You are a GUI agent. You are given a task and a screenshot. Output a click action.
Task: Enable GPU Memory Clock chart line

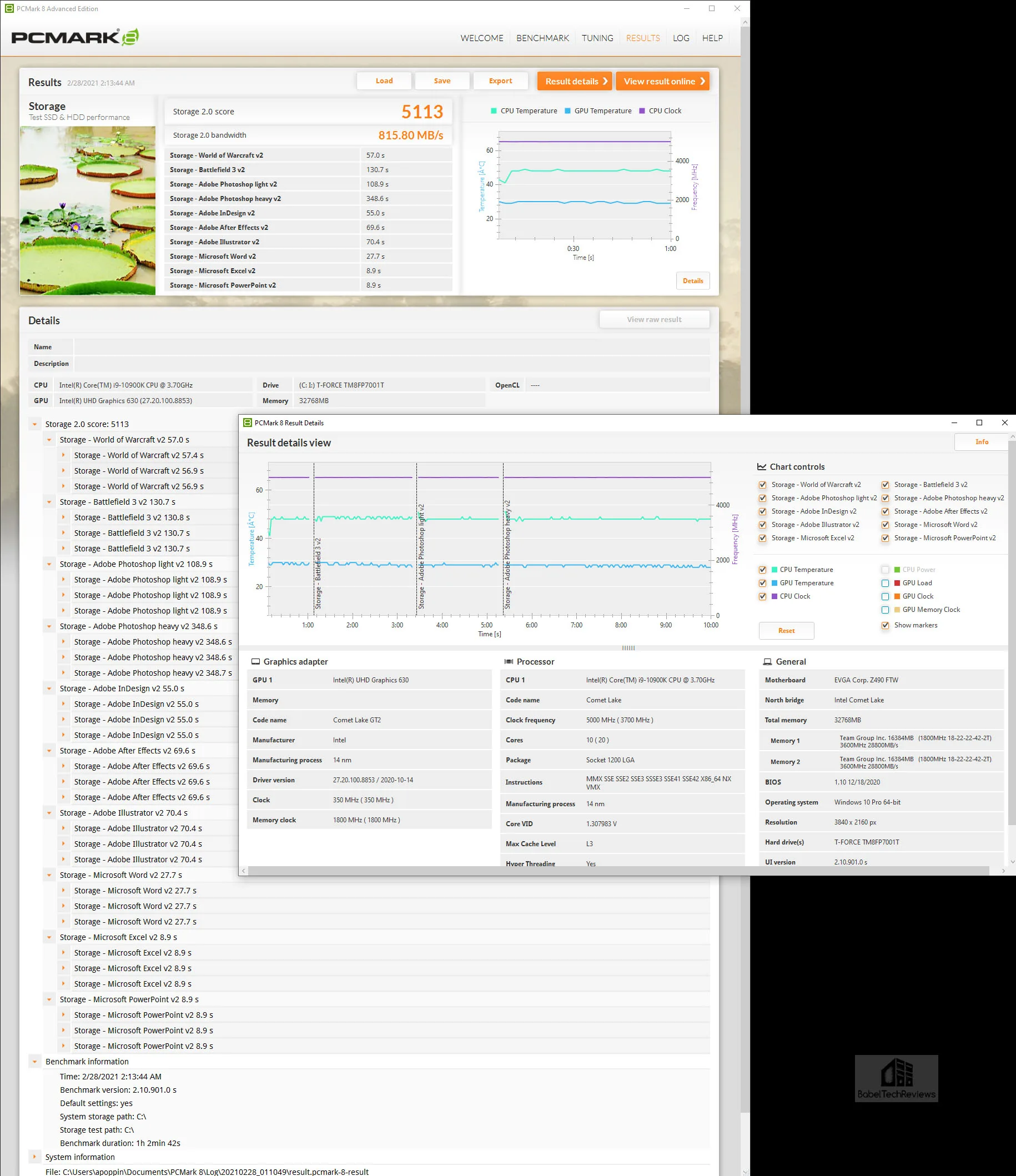(x=886, y=610)
